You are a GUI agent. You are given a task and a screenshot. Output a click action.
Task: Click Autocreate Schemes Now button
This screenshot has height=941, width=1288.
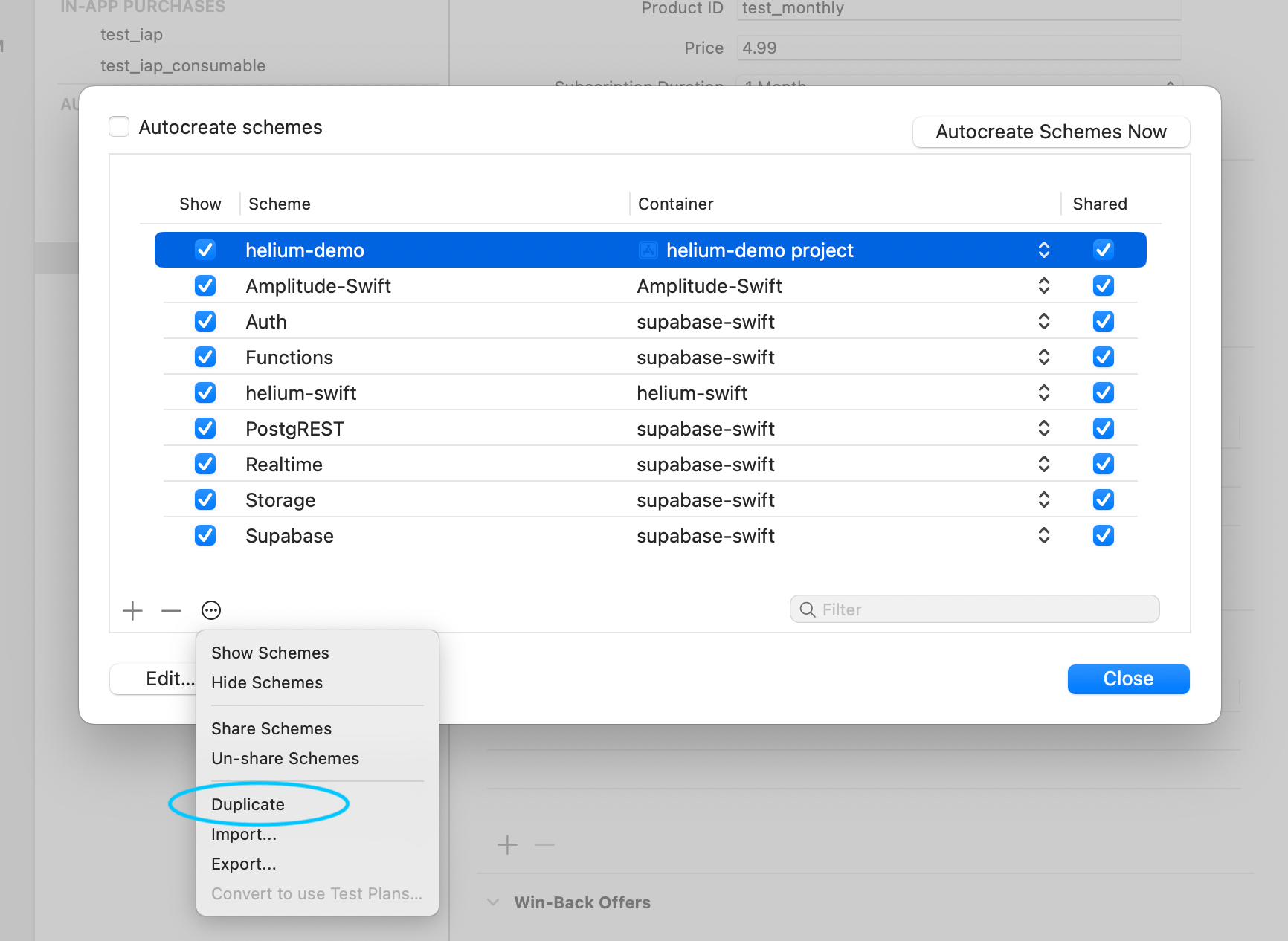(1051, 132)
